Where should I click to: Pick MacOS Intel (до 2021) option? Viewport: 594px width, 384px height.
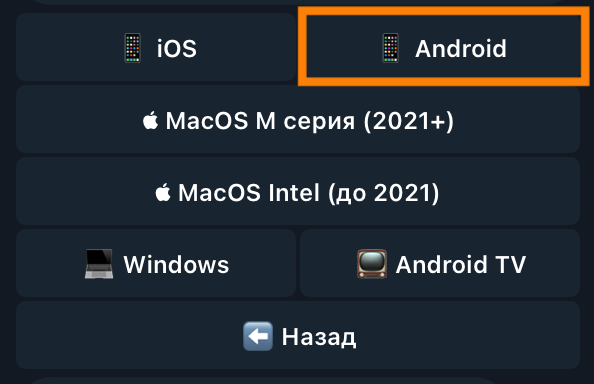(x=298, y=191)
